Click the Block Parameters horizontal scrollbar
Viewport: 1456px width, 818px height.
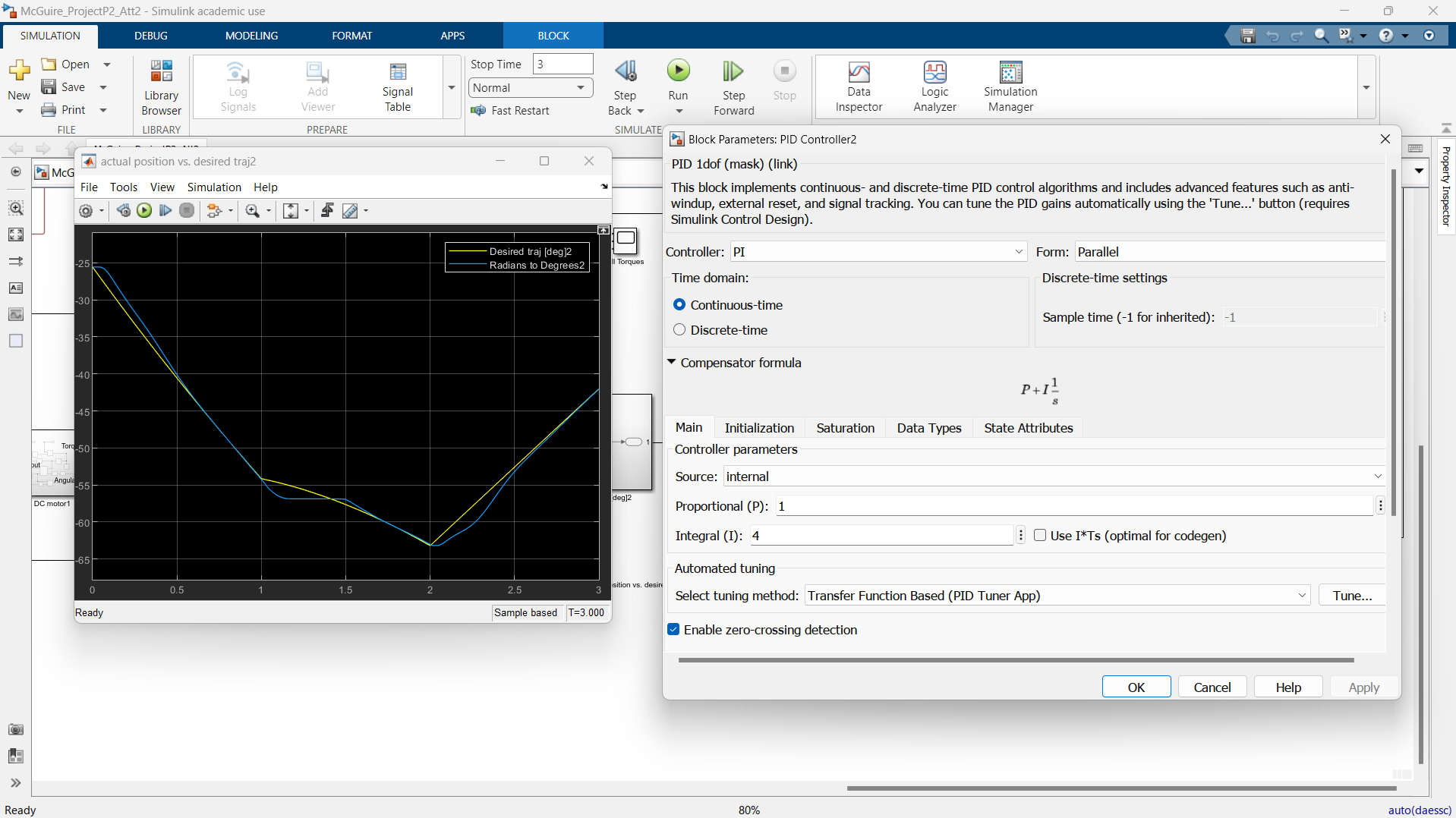click(1016, 659)
